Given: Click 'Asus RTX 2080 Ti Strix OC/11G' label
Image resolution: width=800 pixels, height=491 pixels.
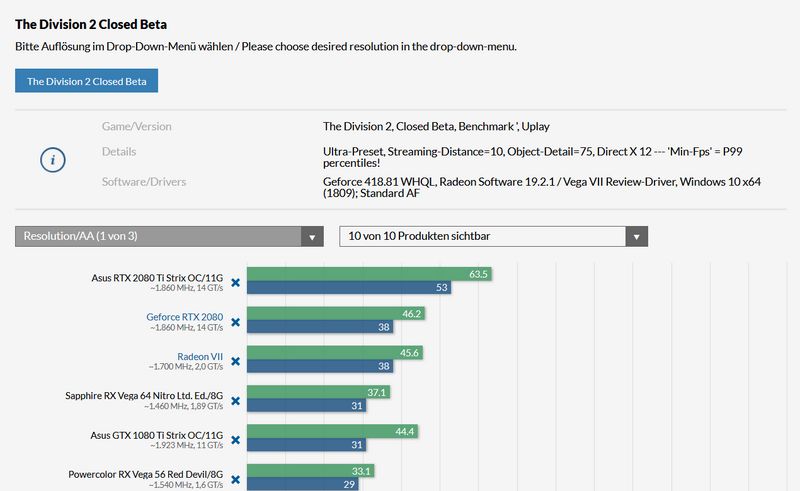Looking at the screenshot, I should (x=157, y=278).
